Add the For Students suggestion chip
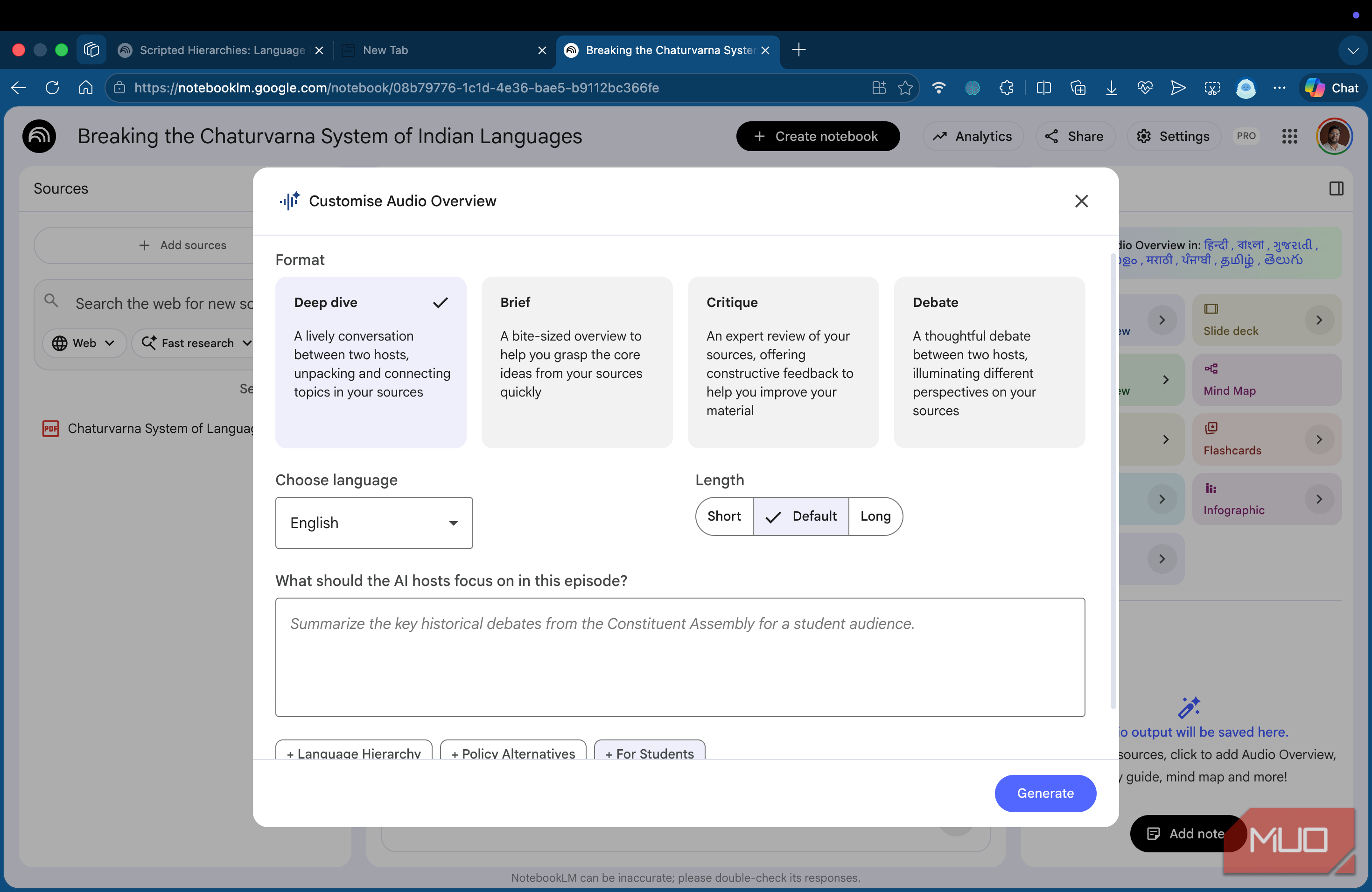1372x892 pixels. click(x=650, y=750)
